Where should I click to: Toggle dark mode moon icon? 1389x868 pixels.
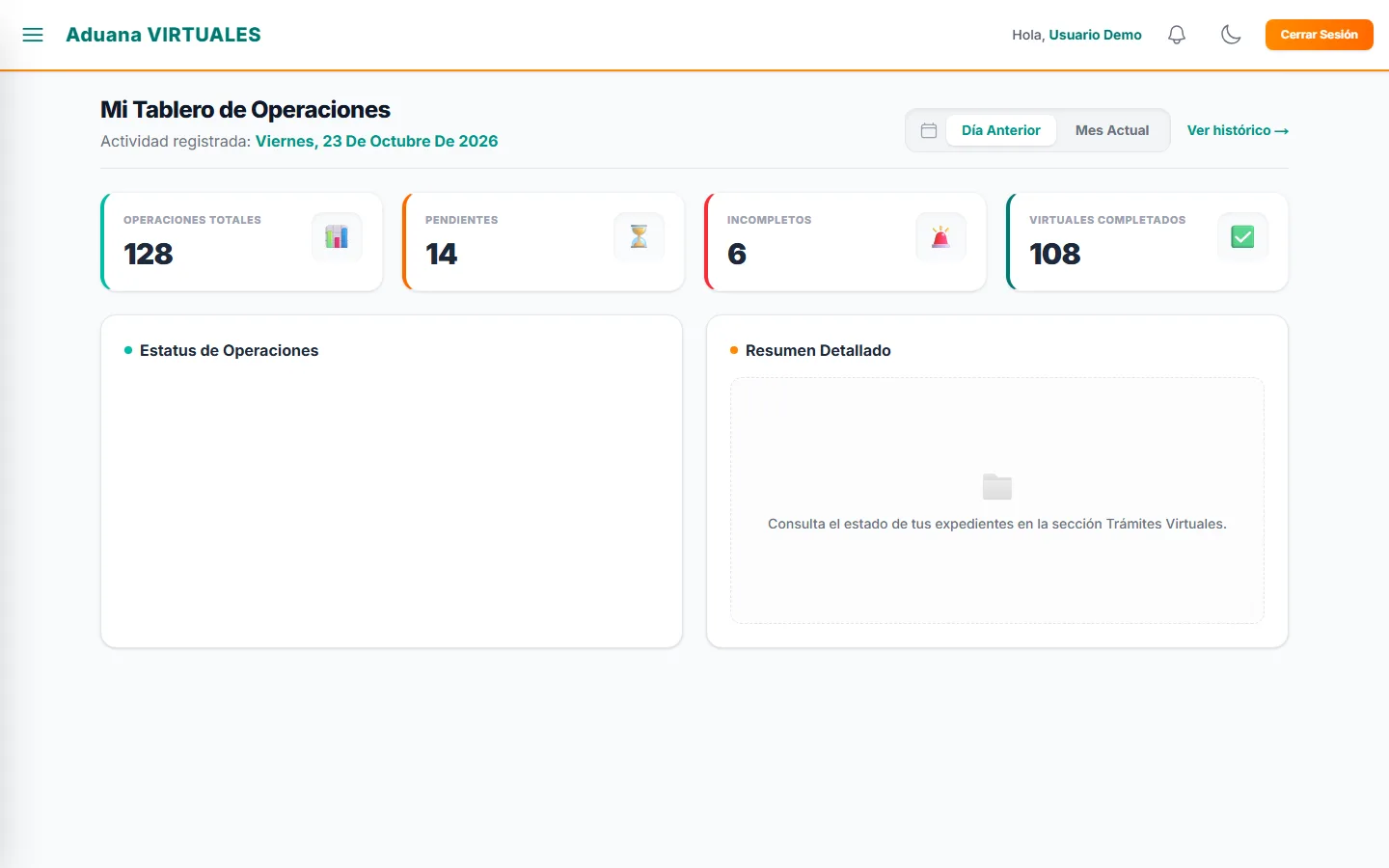(1231, 35)
